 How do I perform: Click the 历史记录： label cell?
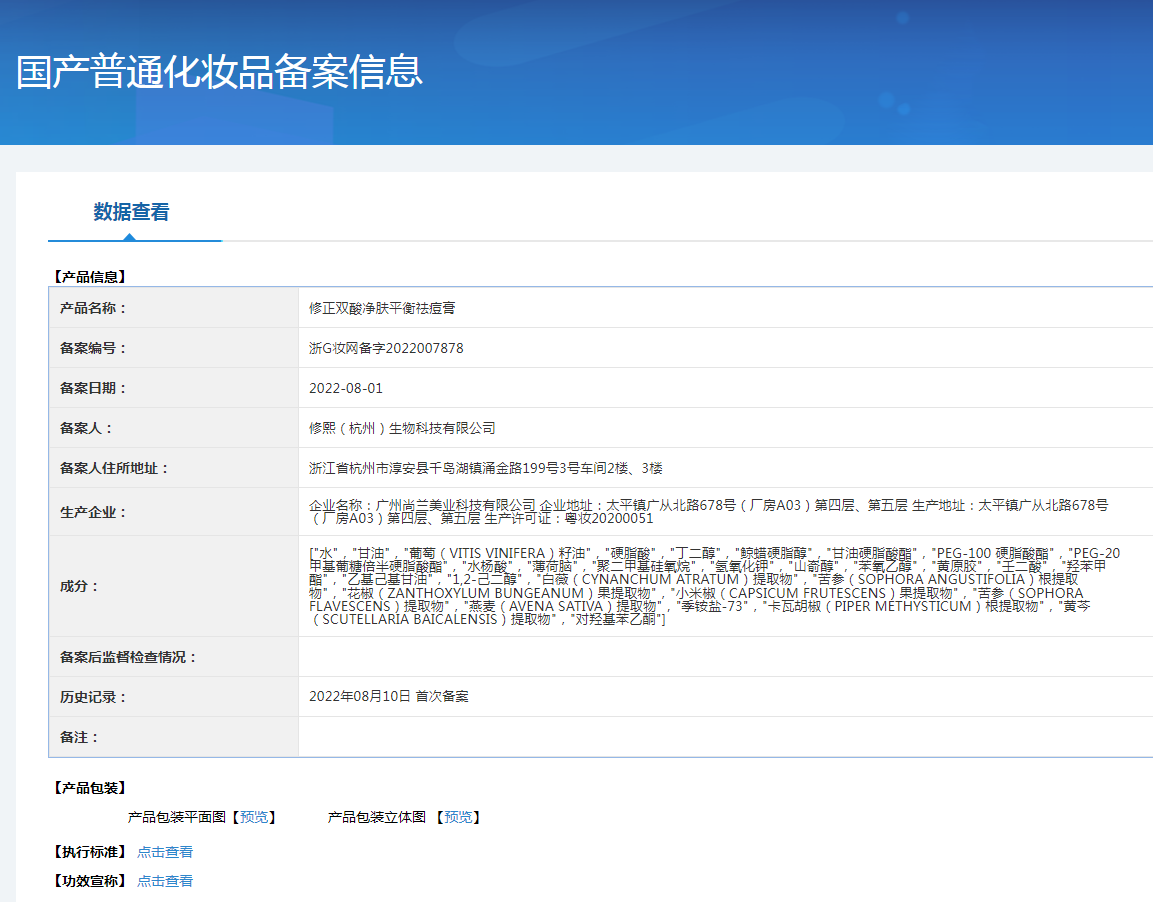(174, 696)
